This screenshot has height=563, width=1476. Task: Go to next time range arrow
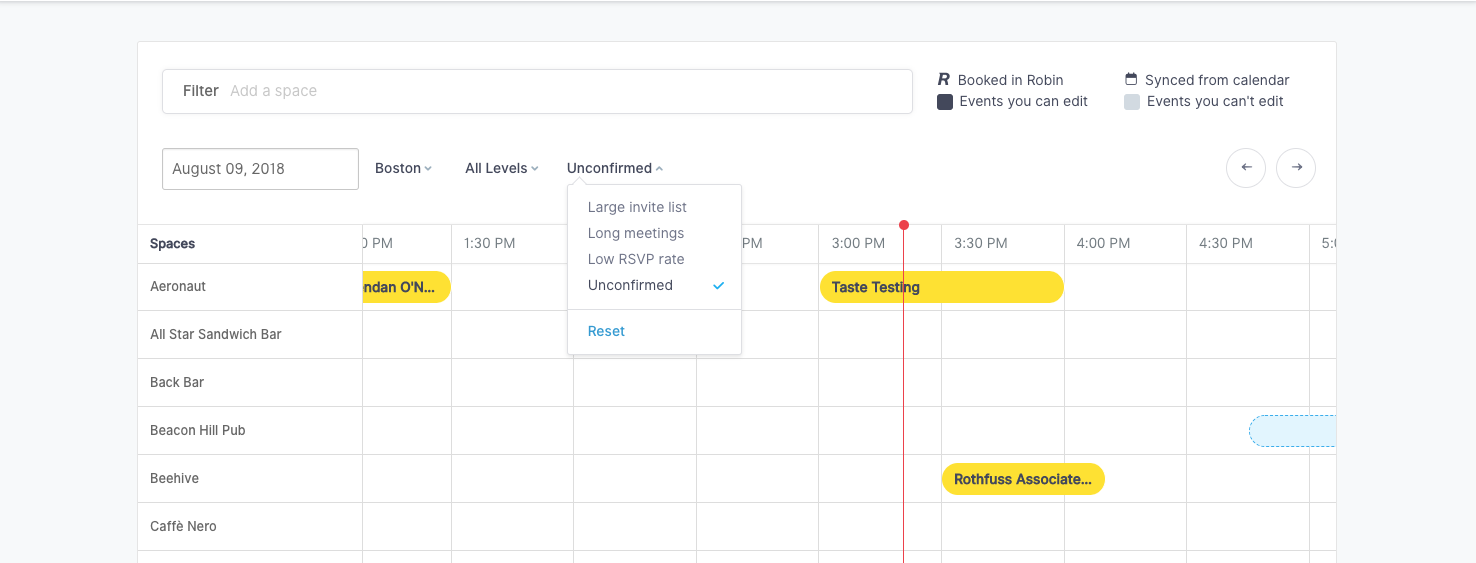point(1296,168)
